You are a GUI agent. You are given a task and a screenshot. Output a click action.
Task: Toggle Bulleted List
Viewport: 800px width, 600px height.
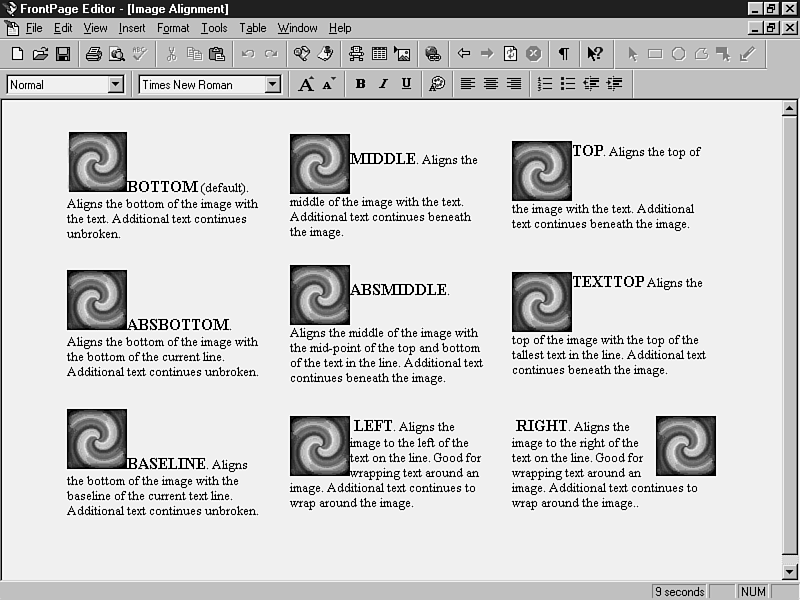click(x=568, y=84)
